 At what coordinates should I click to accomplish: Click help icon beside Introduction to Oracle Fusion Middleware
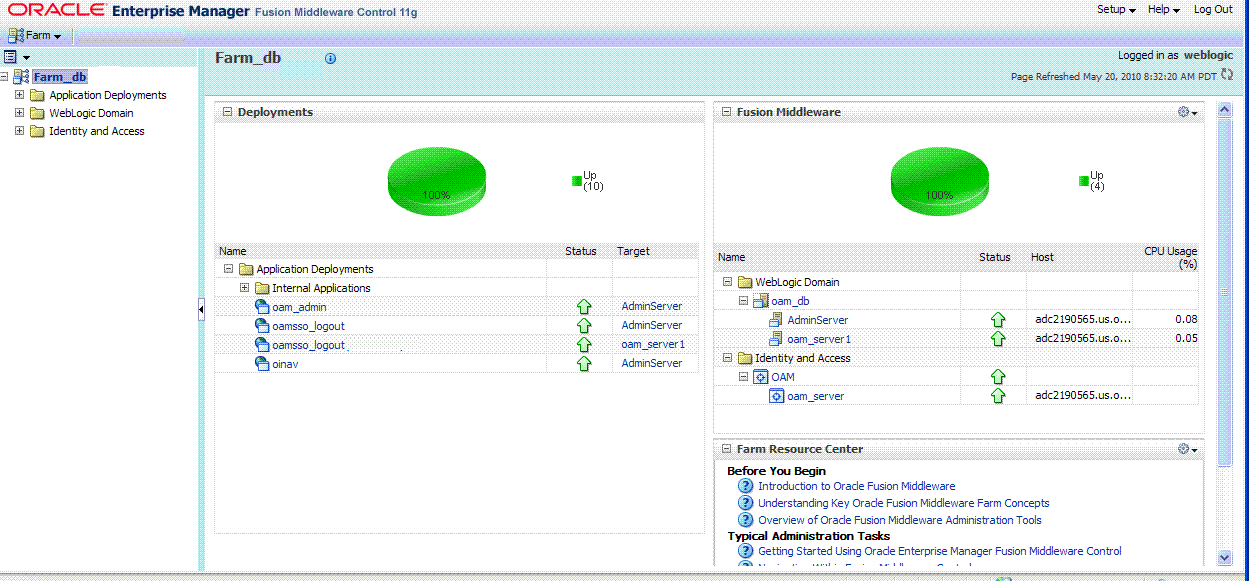pos(745,486)
